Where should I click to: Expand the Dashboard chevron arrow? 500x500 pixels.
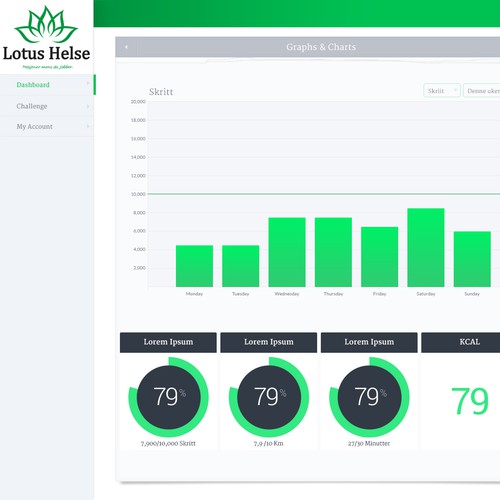click(88, 83)
